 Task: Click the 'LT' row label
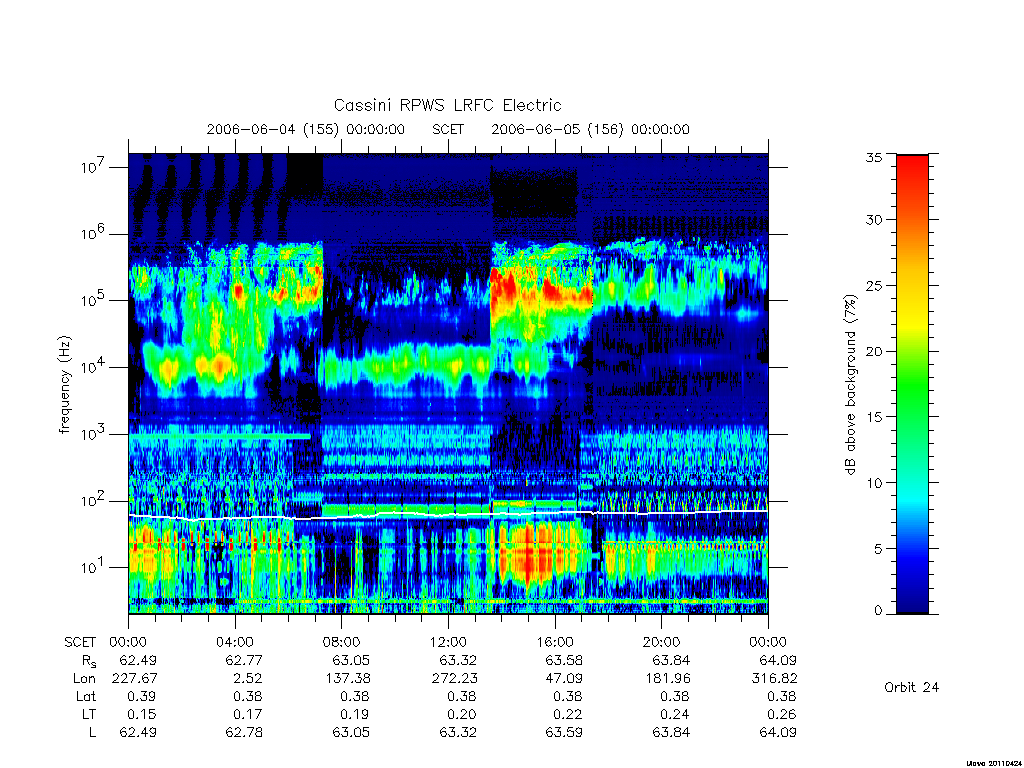pyautogui.click(x=89, y=714)
